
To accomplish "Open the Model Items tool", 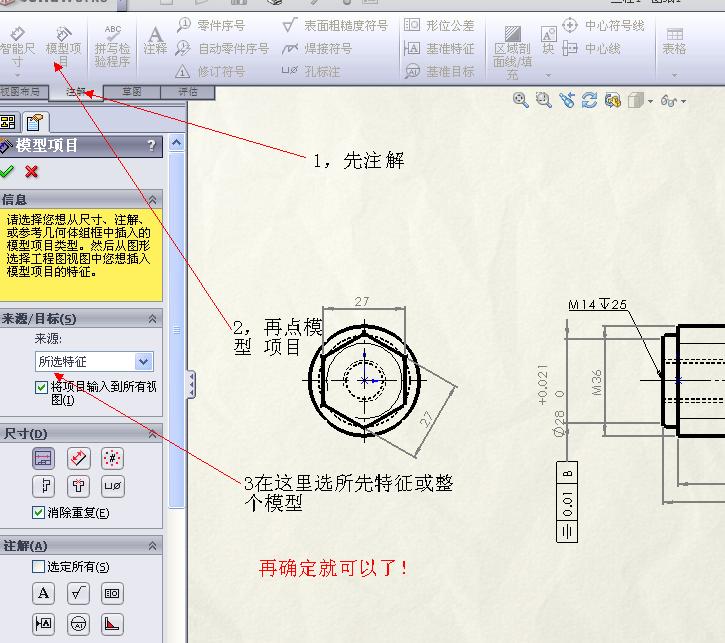I will [x=63, y=47].
